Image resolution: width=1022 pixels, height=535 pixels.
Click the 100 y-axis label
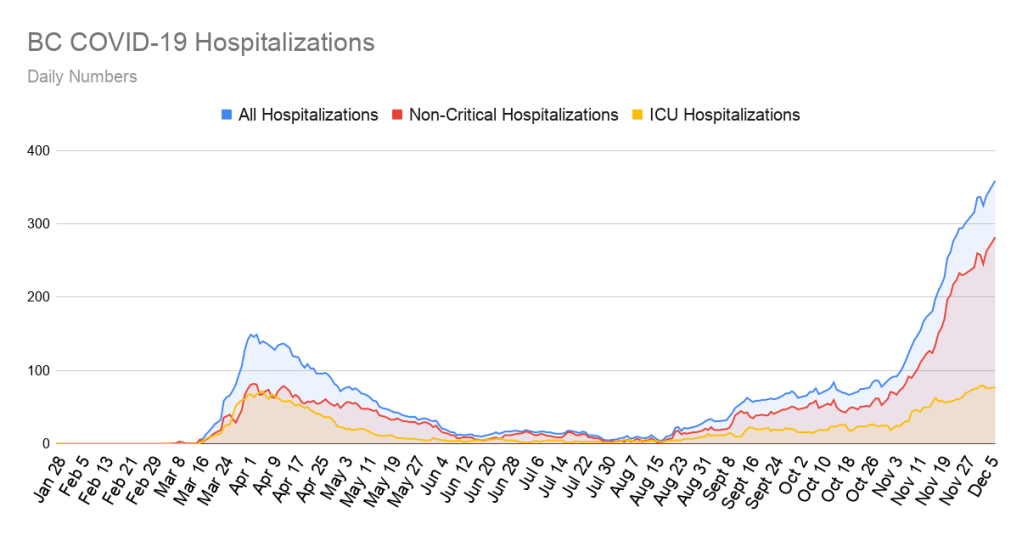click(39, 371)
